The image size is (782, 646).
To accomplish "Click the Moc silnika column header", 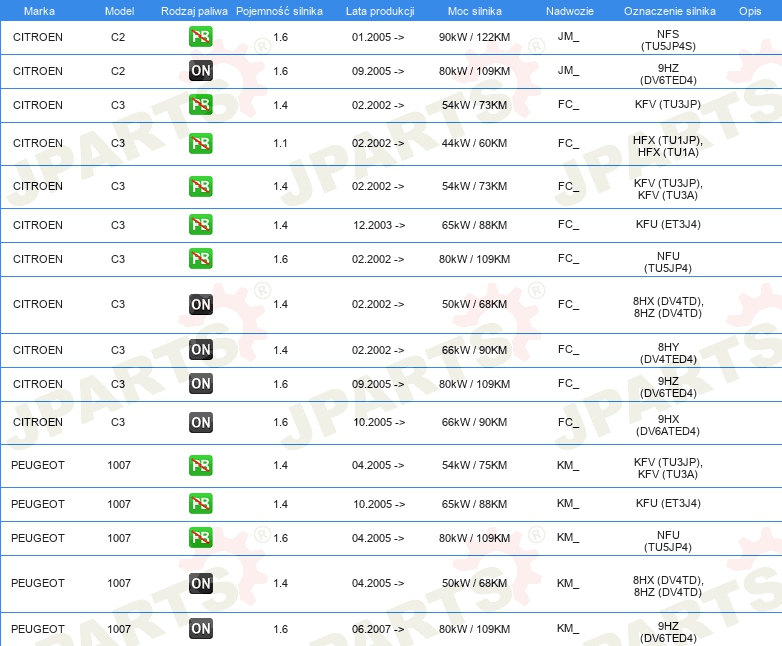I will (474, 11).
